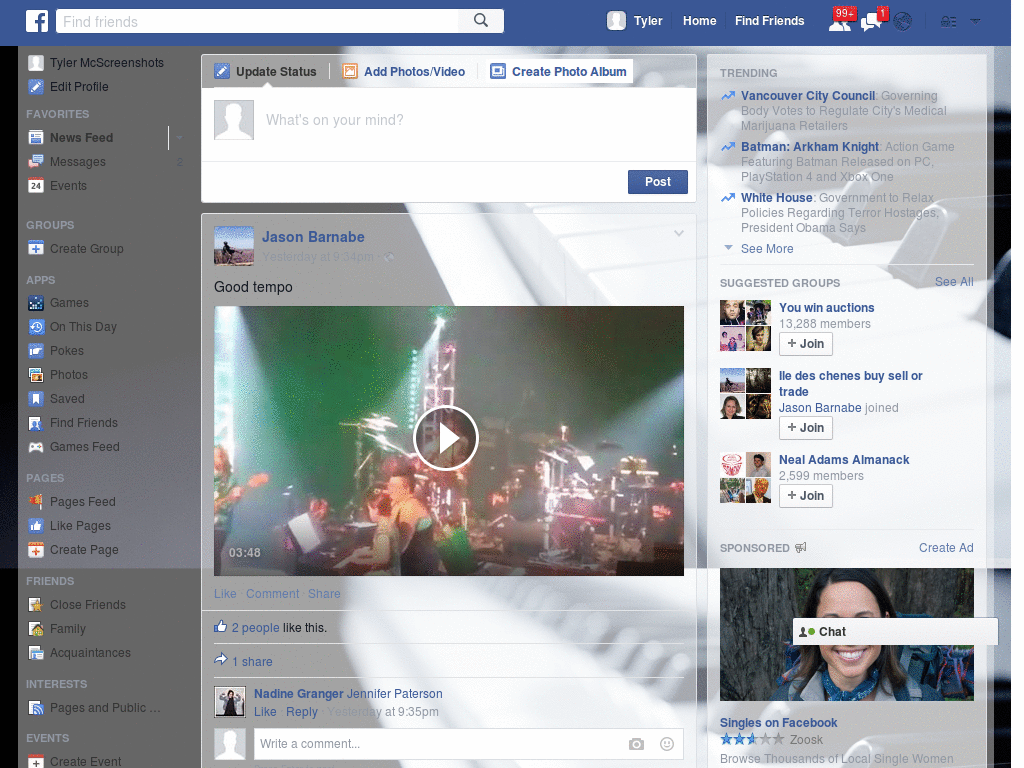Click See All suggested groups link
Screen dimensions: 1024x768
(953, 281)
